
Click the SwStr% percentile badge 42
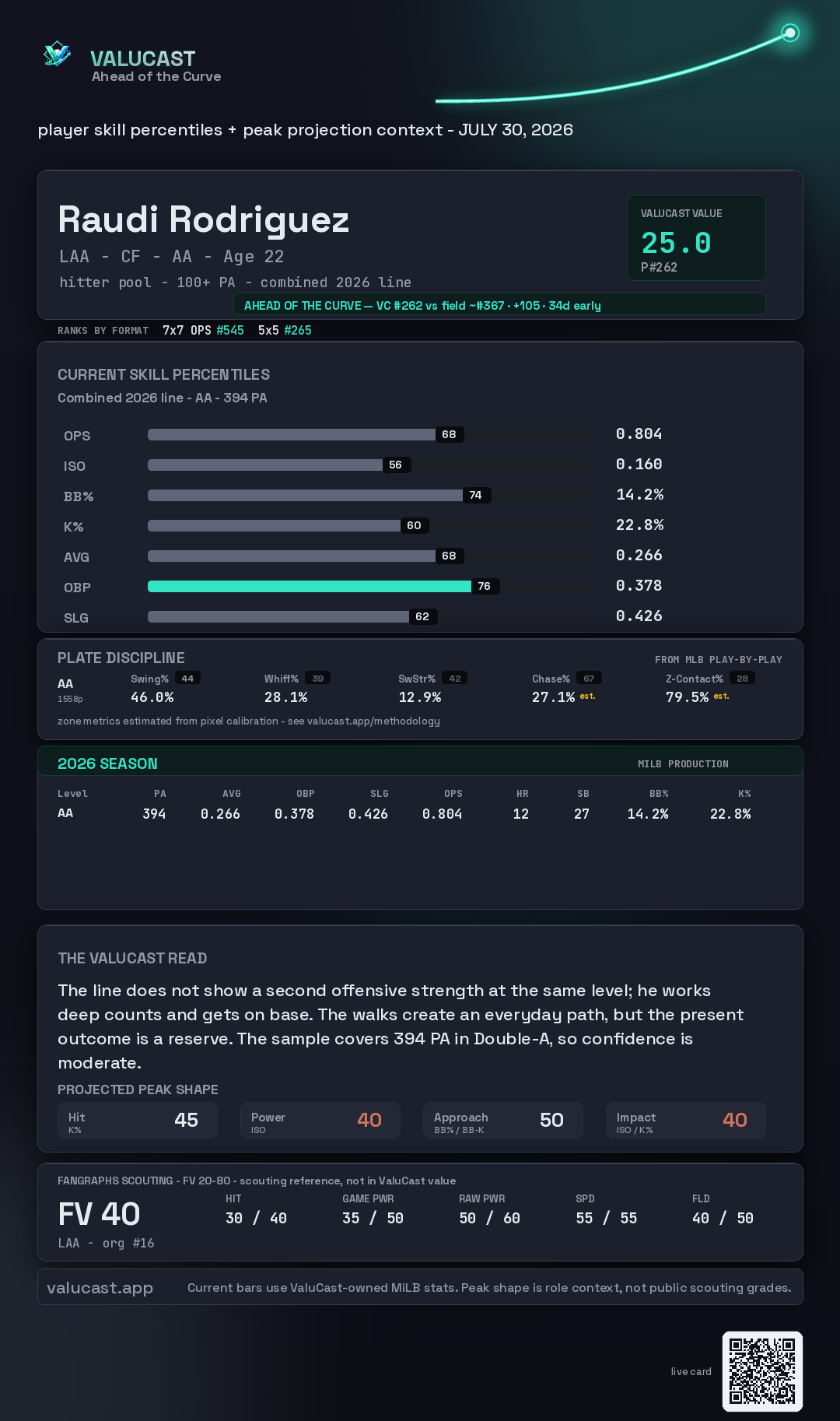click(455, 679)
